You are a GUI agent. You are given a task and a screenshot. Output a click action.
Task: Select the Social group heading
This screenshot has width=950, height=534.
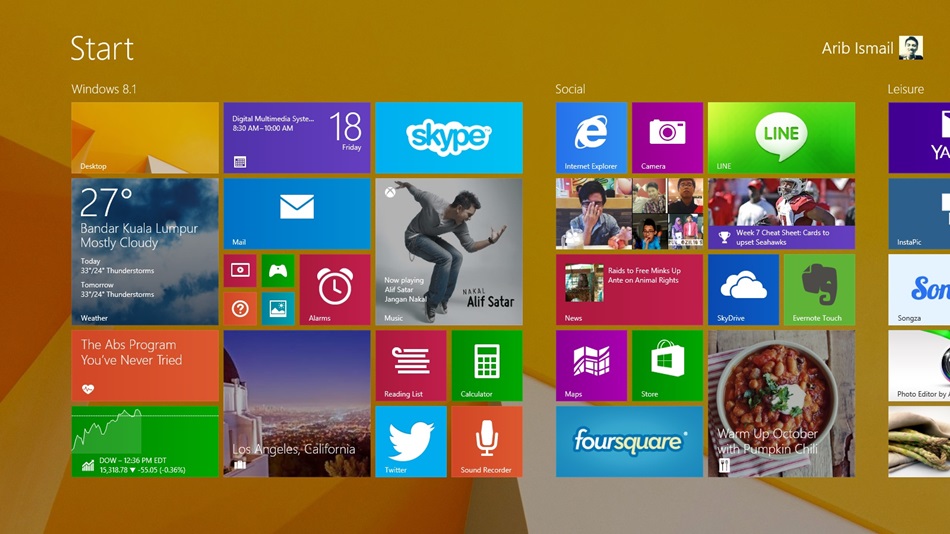click(570, 89)
